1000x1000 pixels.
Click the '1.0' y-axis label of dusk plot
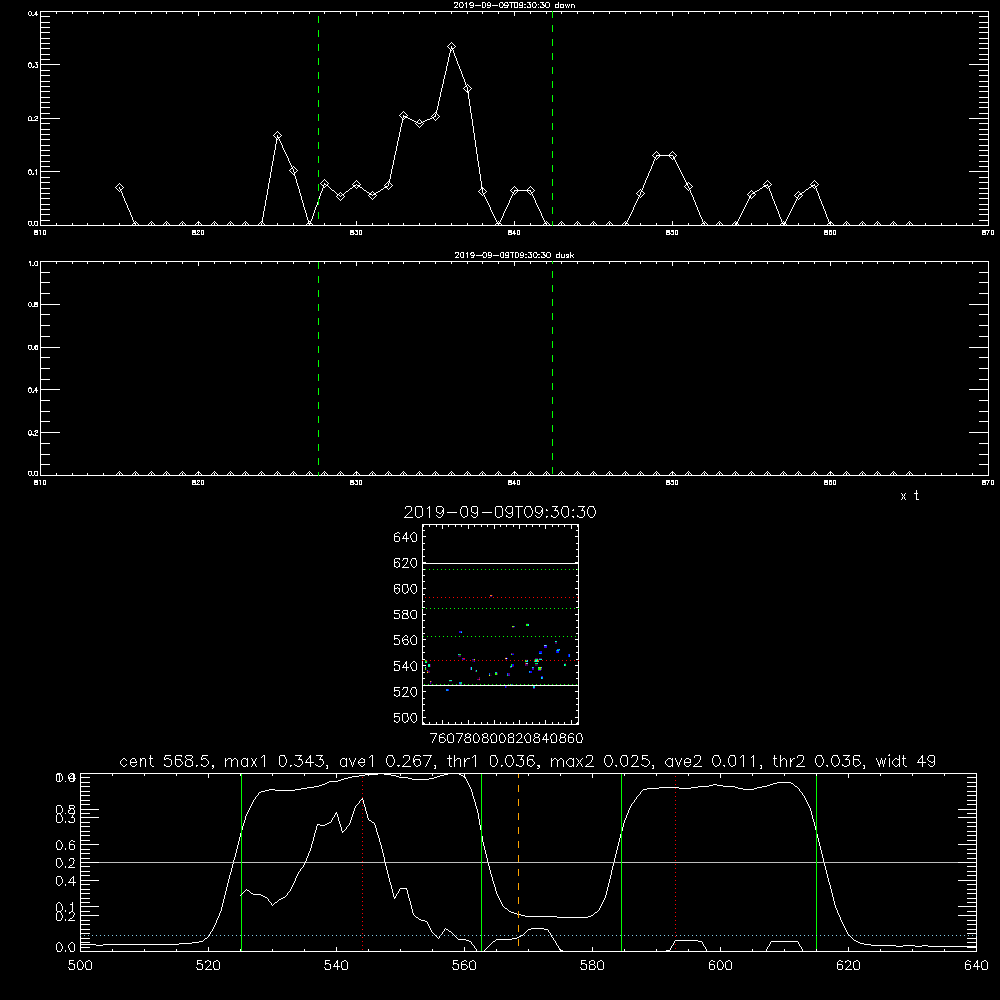click(x=34, y=263)
